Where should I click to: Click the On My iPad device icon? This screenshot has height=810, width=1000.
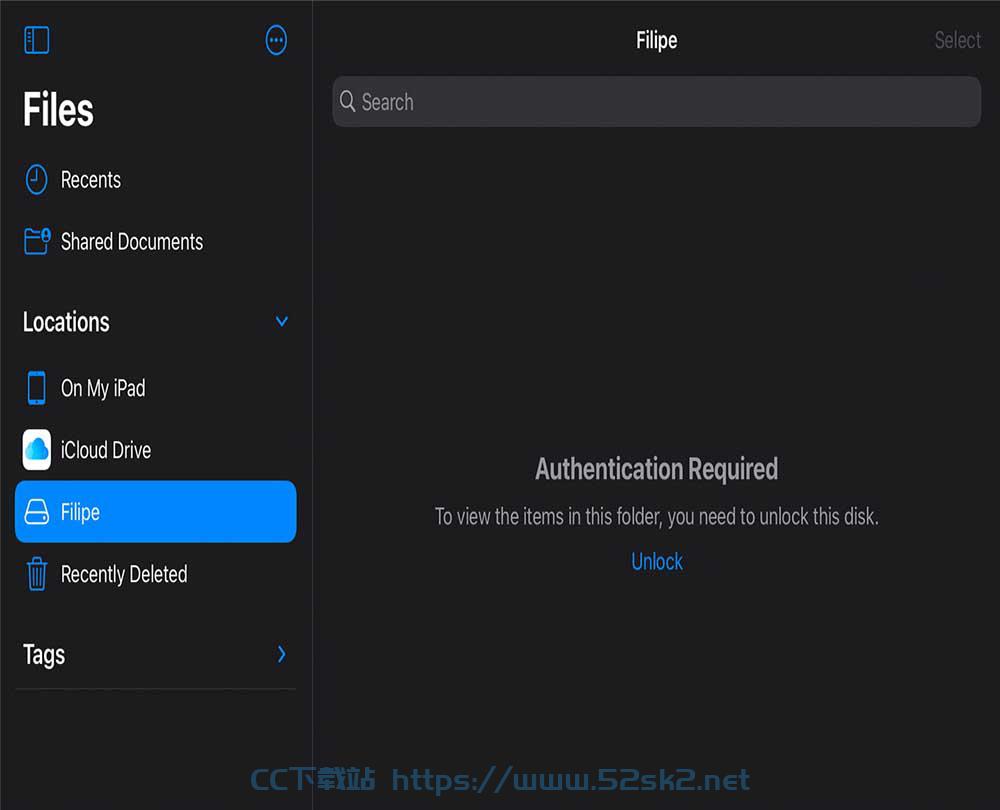[x=36, y=388]
